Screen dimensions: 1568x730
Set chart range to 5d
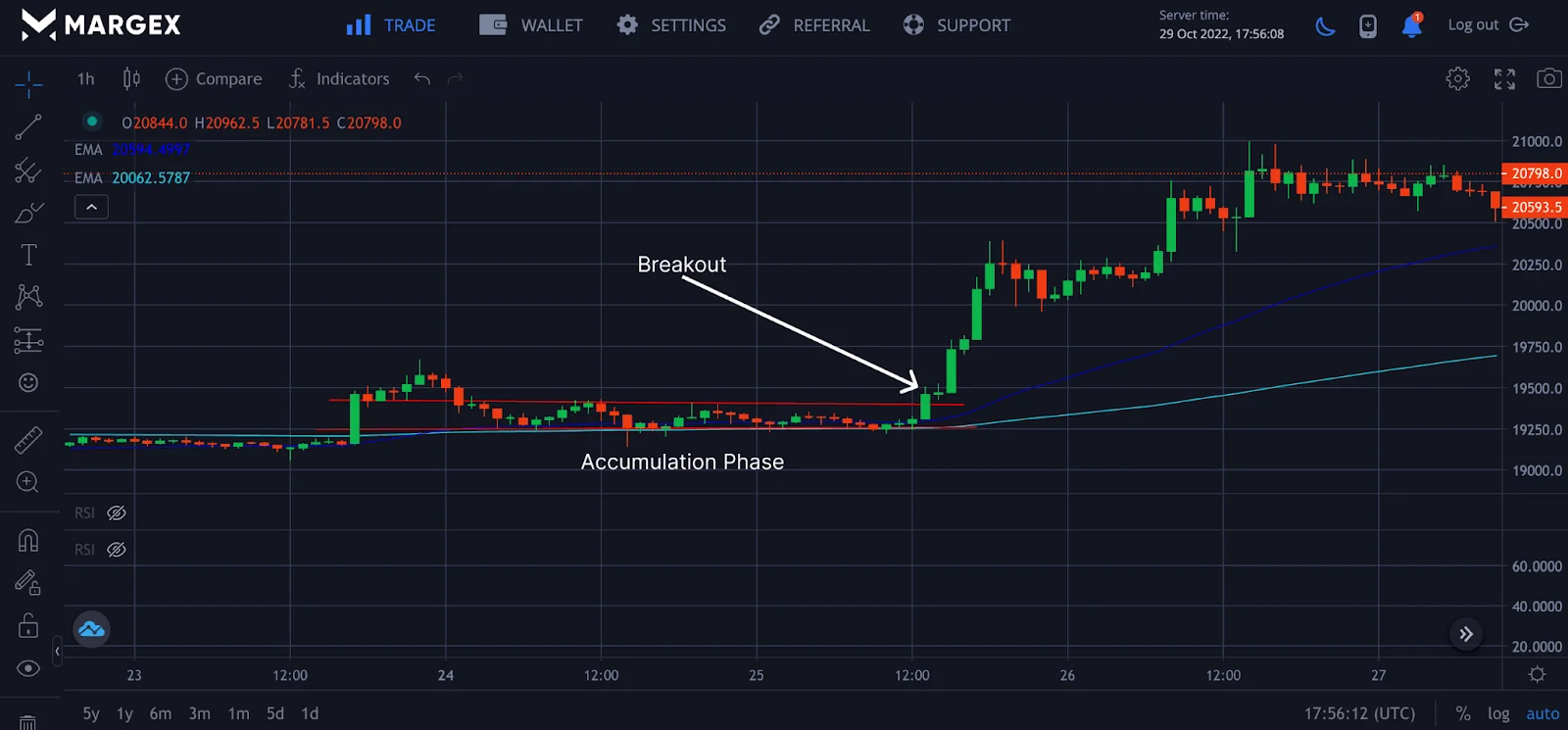pos(275,713)
